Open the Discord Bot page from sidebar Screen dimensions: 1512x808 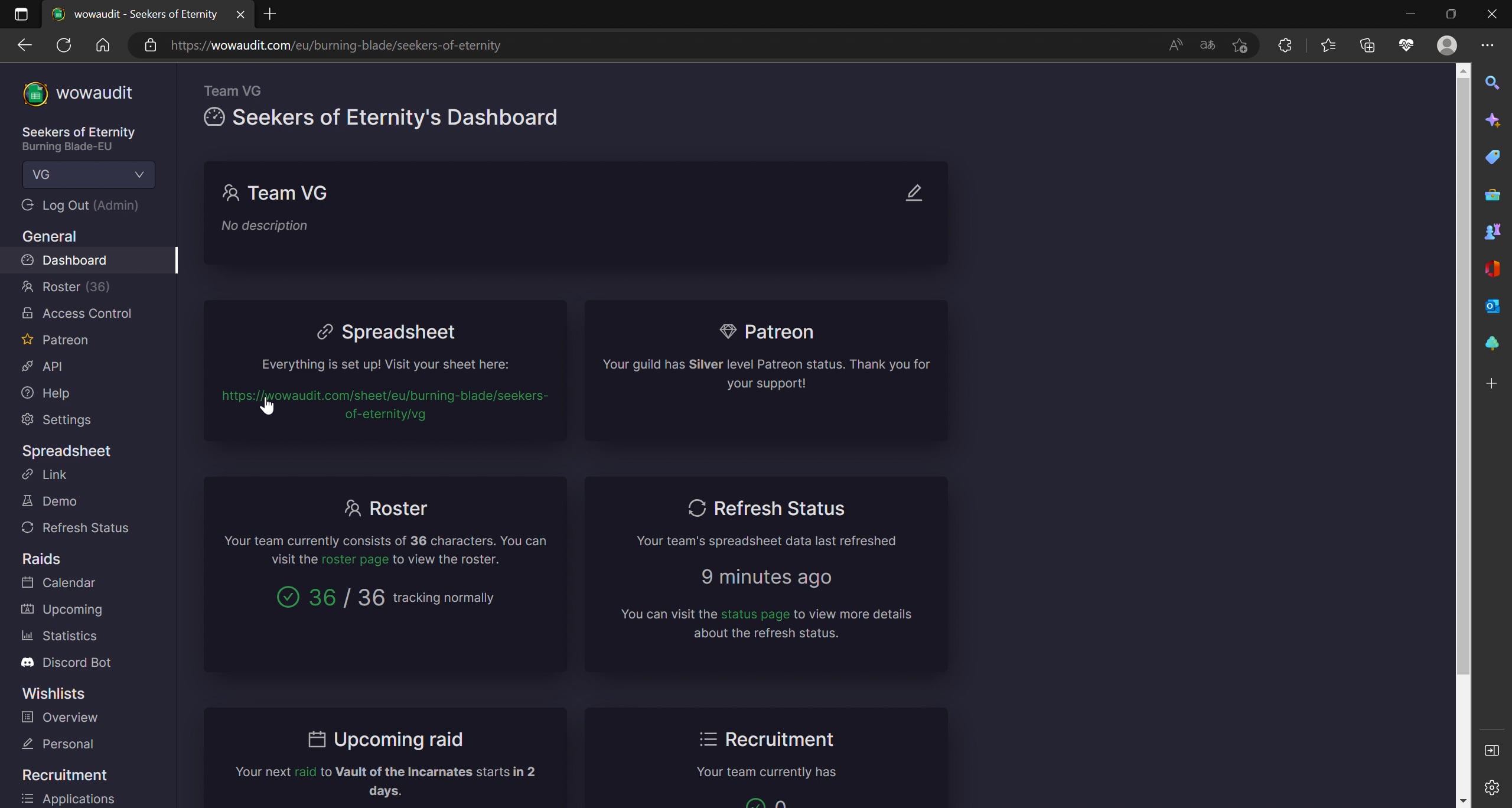[76, 662]
